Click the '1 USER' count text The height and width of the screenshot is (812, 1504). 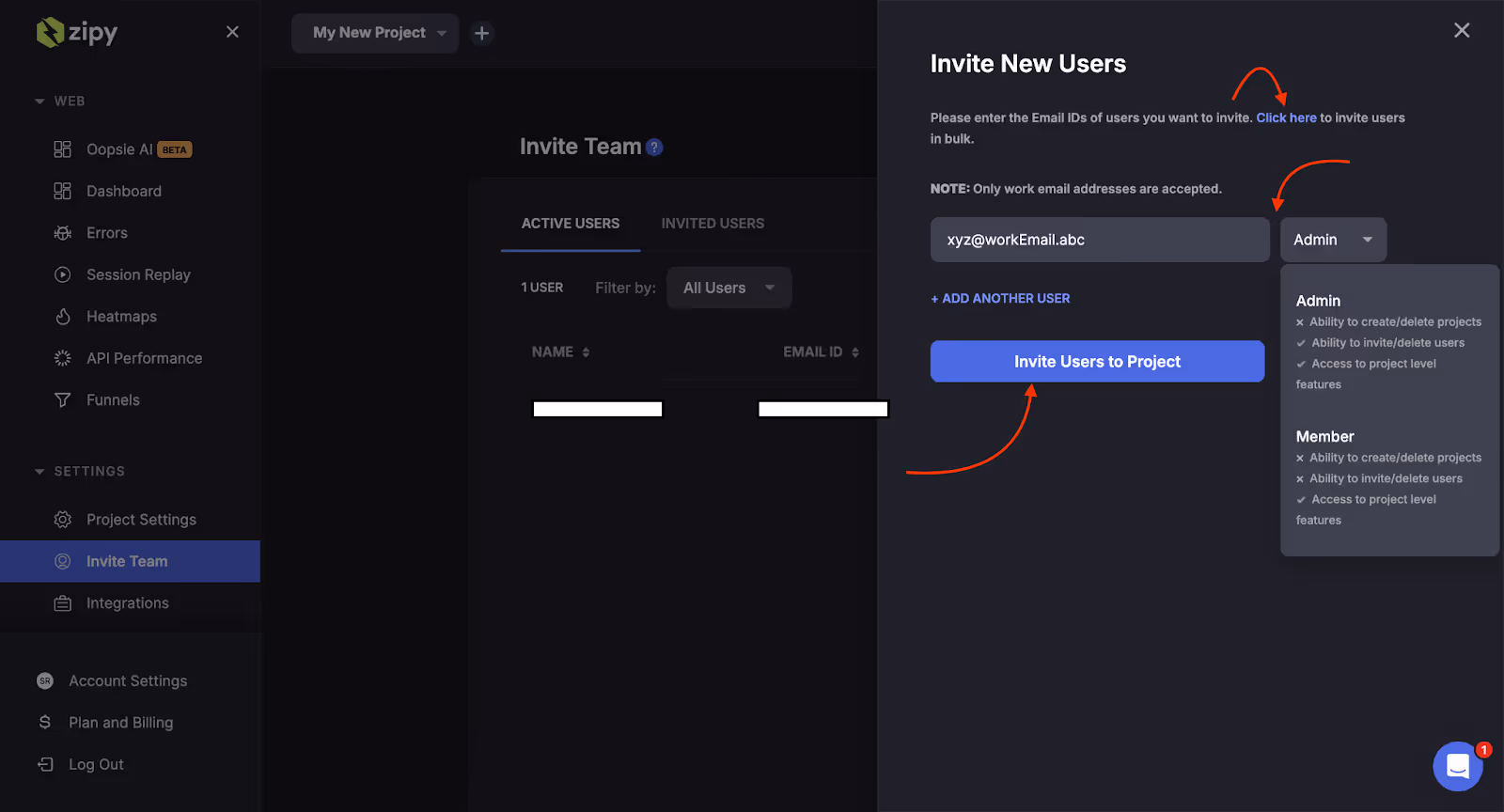click(542, 288)
